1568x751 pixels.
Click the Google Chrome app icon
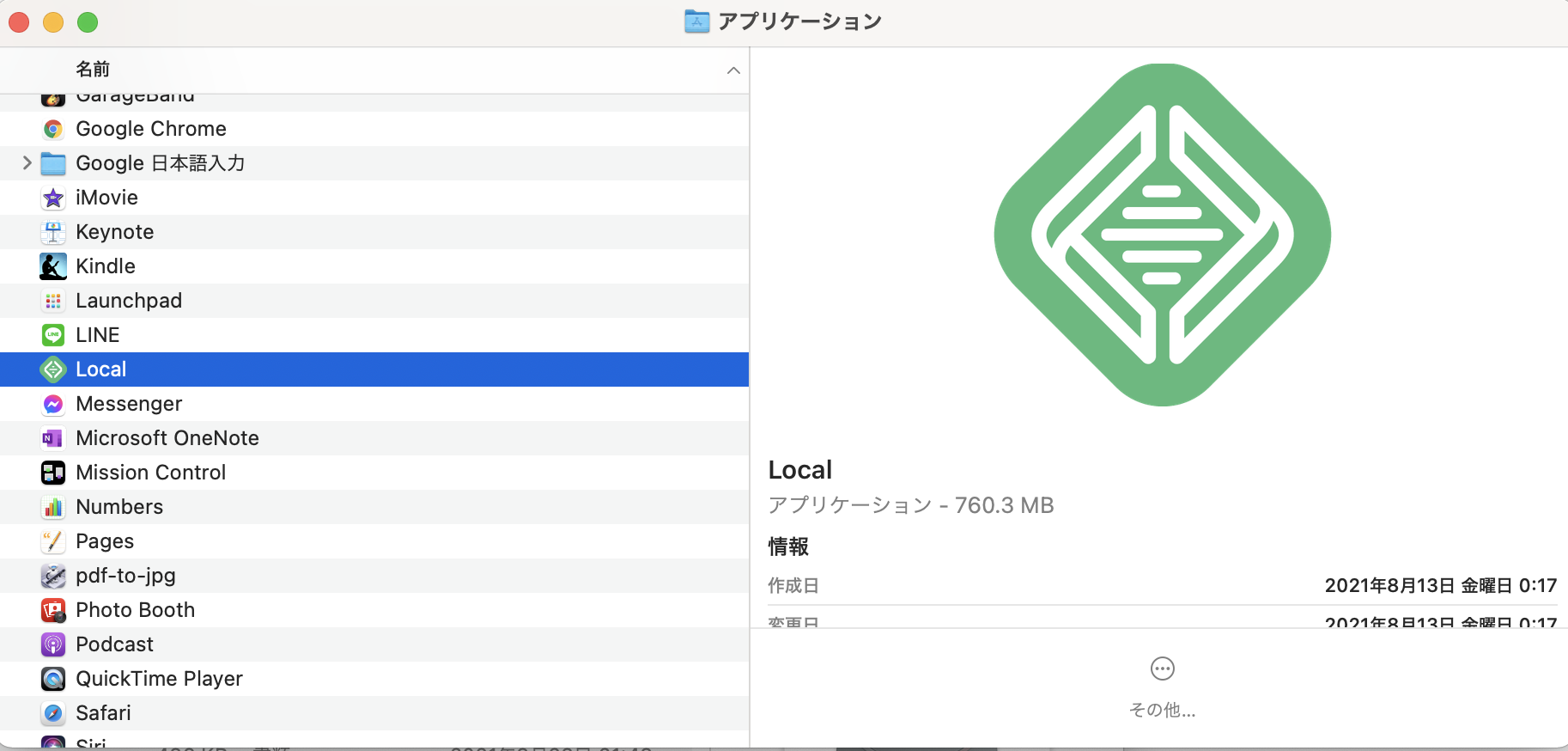[x=53, y=129]
